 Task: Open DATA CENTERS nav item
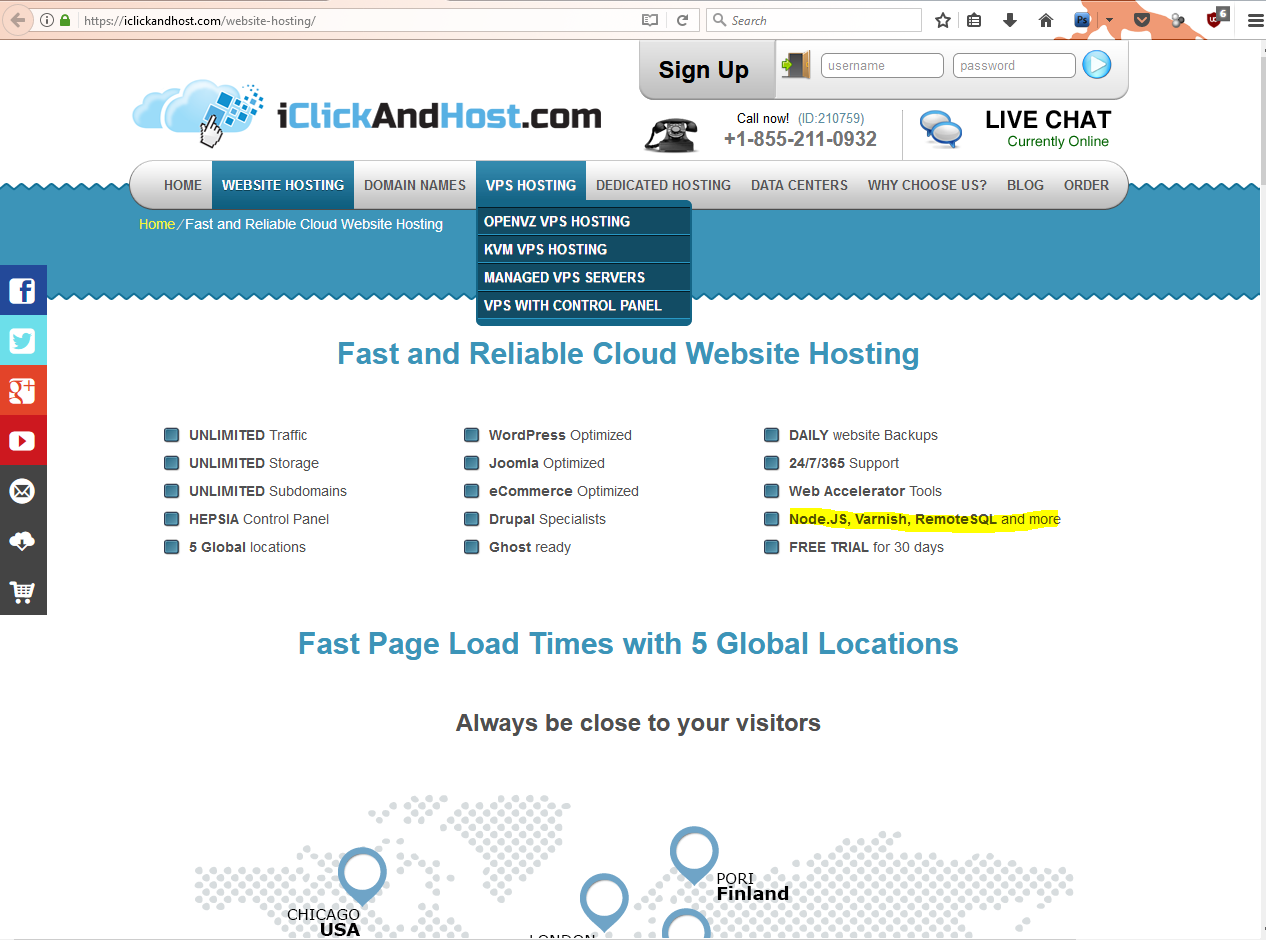click(799, 185)
